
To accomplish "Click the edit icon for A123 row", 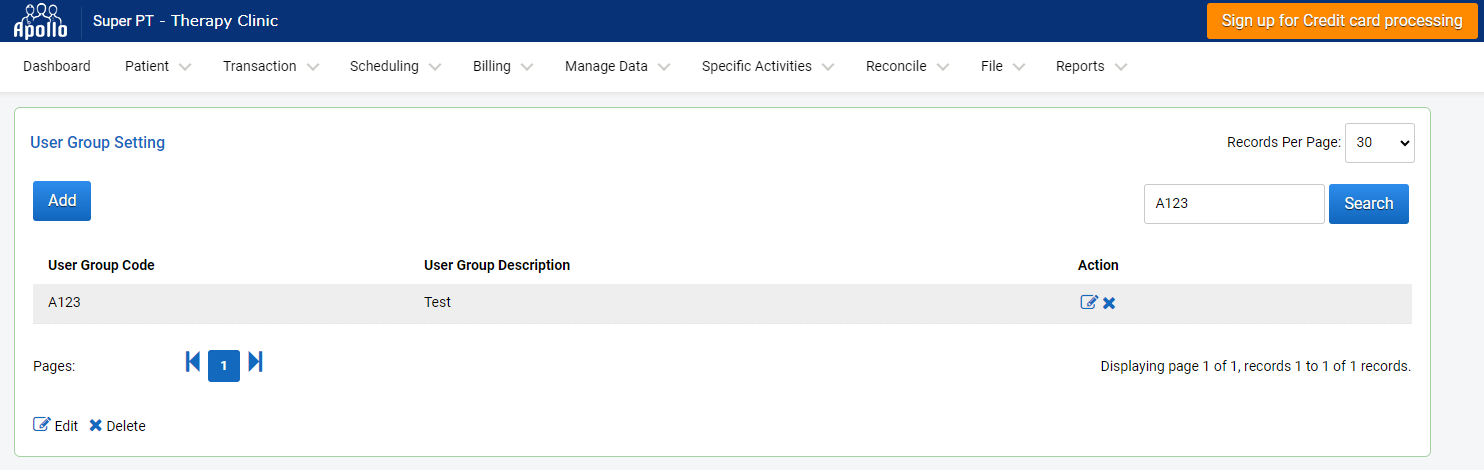I will point(1089,302).
